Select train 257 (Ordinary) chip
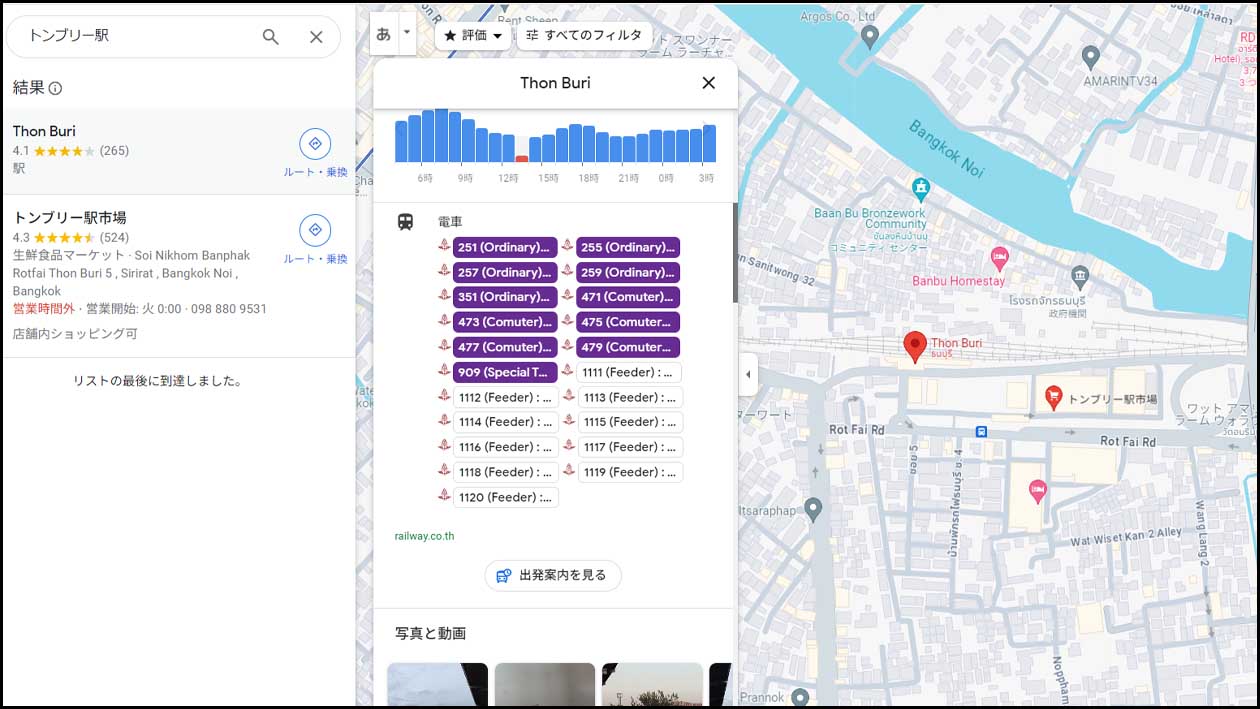This screenshot has width=1260, height=709. pos(505,272)
